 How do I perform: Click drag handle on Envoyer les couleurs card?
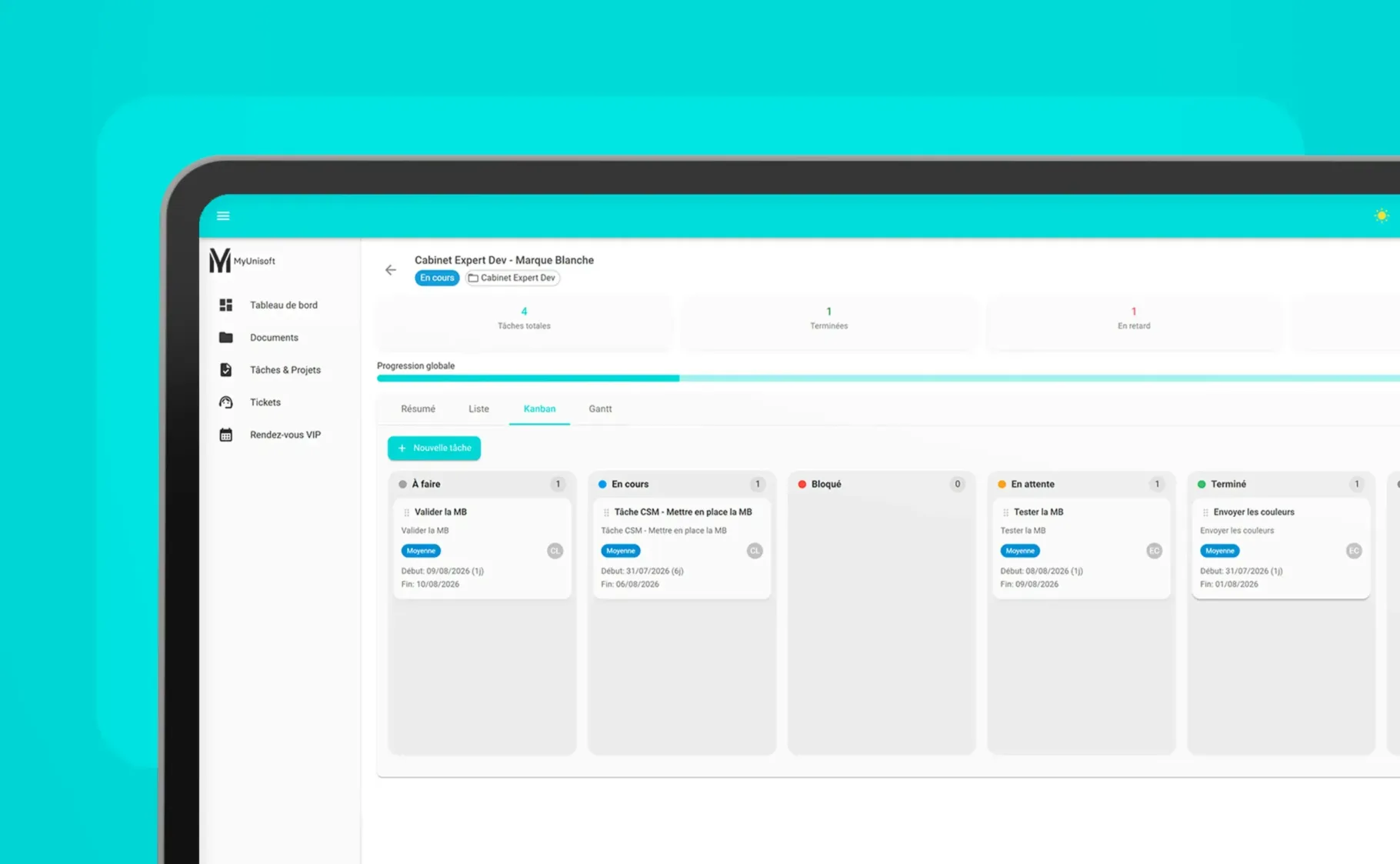[1205, 512]
